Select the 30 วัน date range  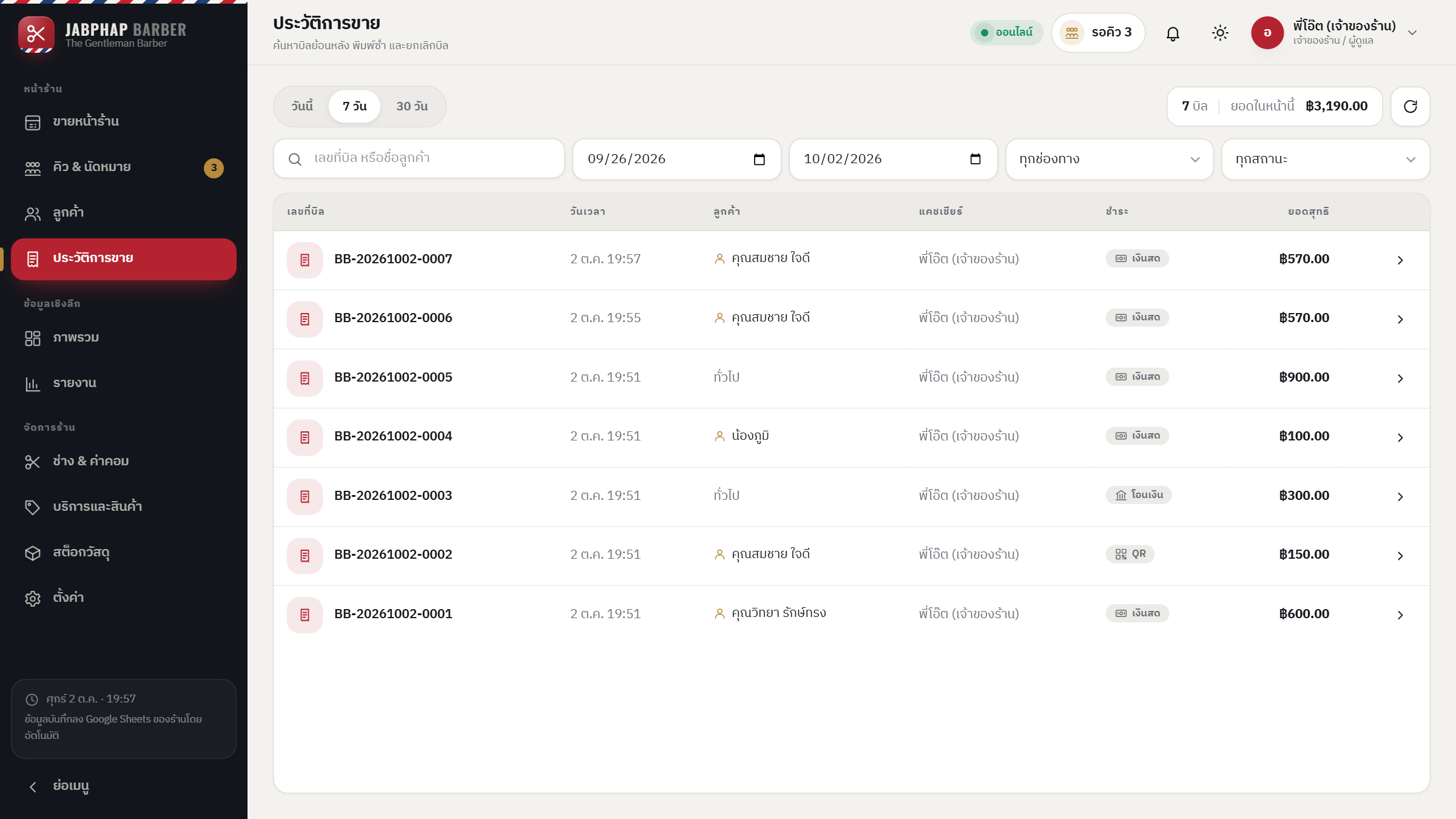click(412, 106)
